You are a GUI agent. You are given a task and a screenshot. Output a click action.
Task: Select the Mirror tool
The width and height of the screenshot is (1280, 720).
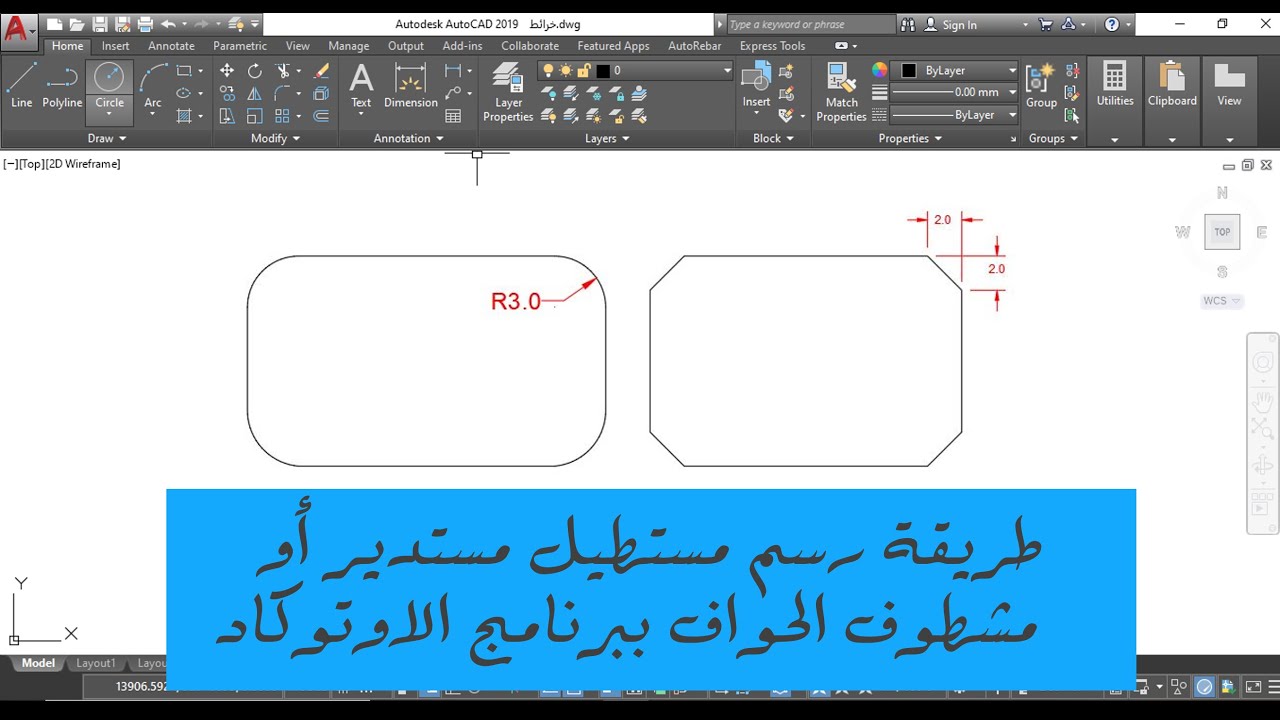pos(254,93)
